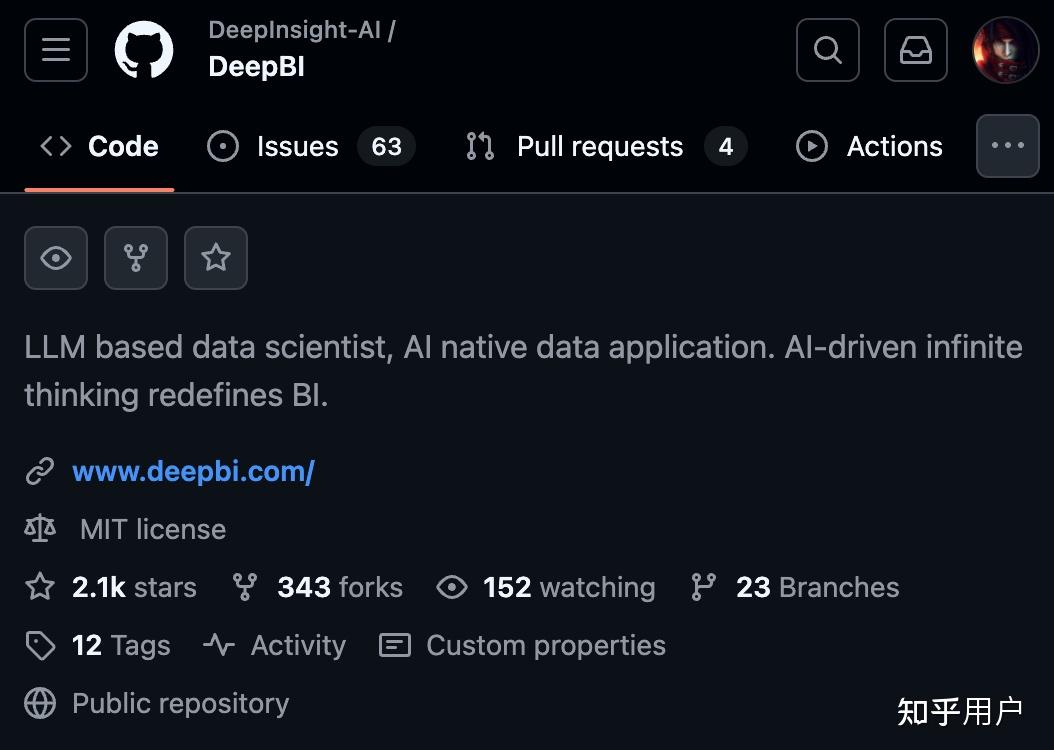Image resolution: width=1054 pixels, height=750 pixels.
Task: Visit the www.deepbi.com website link
Action: tap(193, 471)
